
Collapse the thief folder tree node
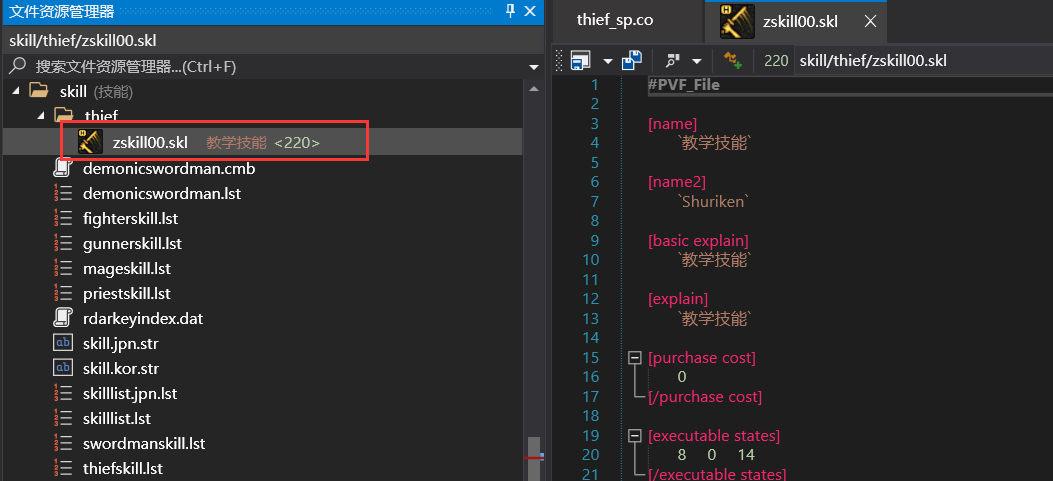40,116
